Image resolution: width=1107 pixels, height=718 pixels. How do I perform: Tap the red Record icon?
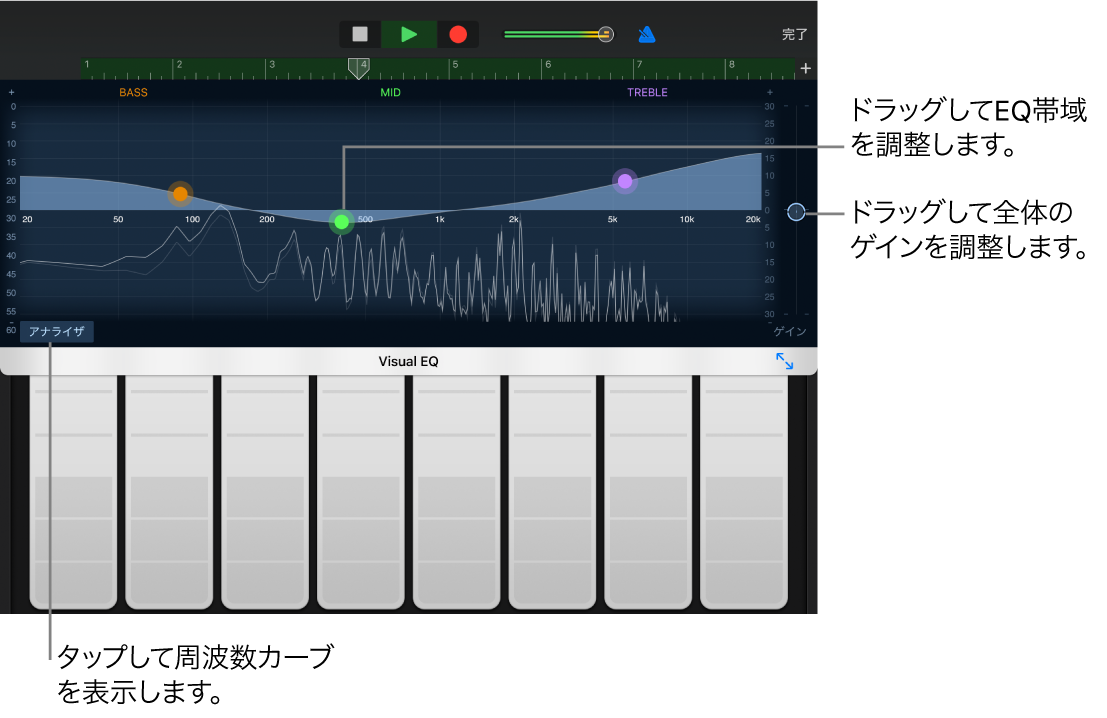(457, 33)
